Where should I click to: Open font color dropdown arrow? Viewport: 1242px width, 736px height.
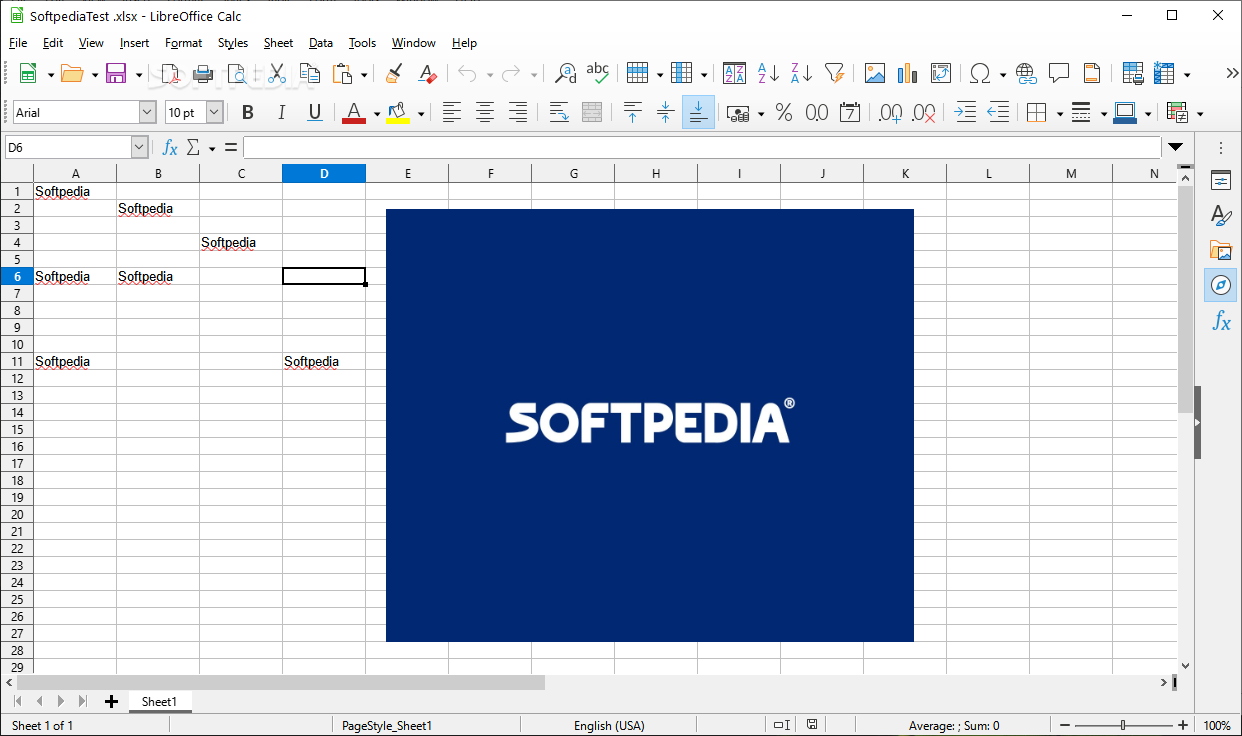click(x=376, y=114)
